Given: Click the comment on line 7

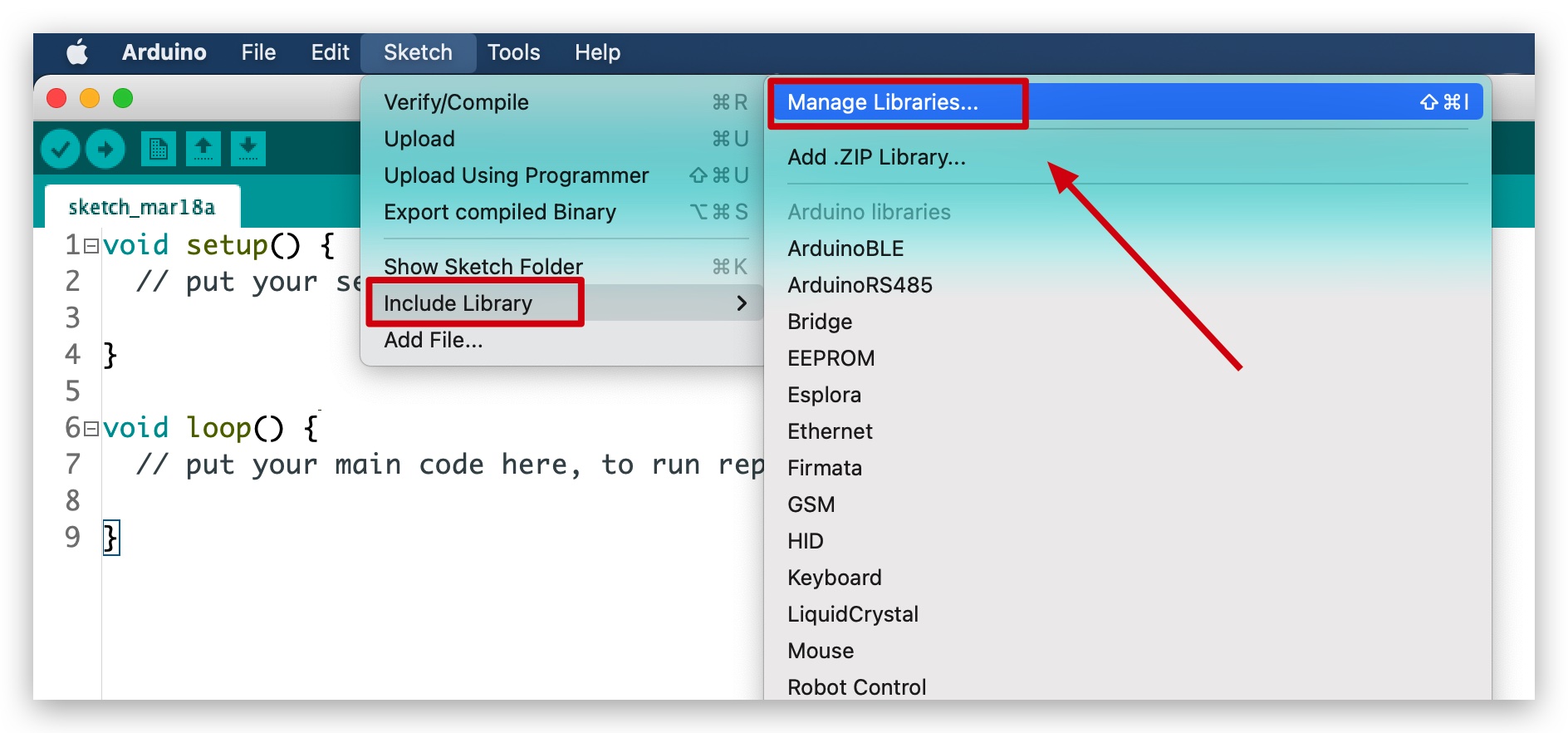Looking at the screenshot, I should (450, 465).
